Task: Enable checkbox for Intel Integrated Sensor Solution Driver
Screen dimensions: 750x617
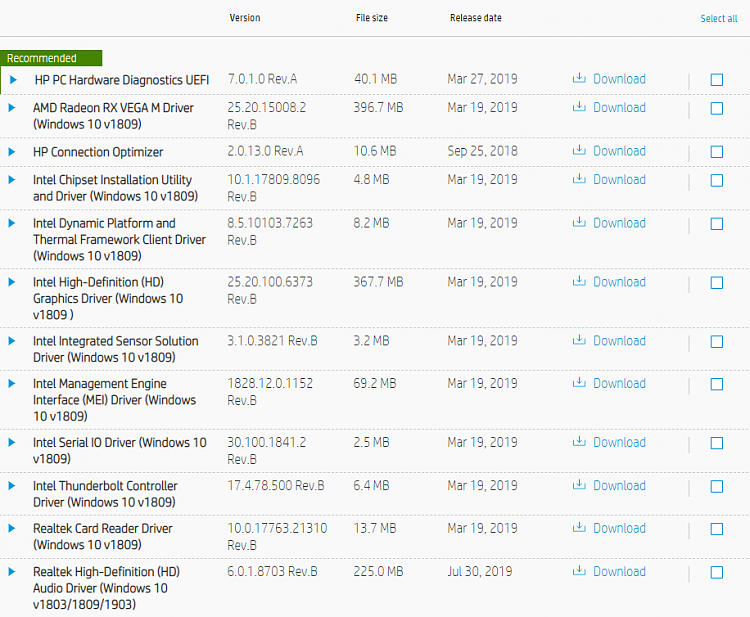Action: tap(716, 342)
